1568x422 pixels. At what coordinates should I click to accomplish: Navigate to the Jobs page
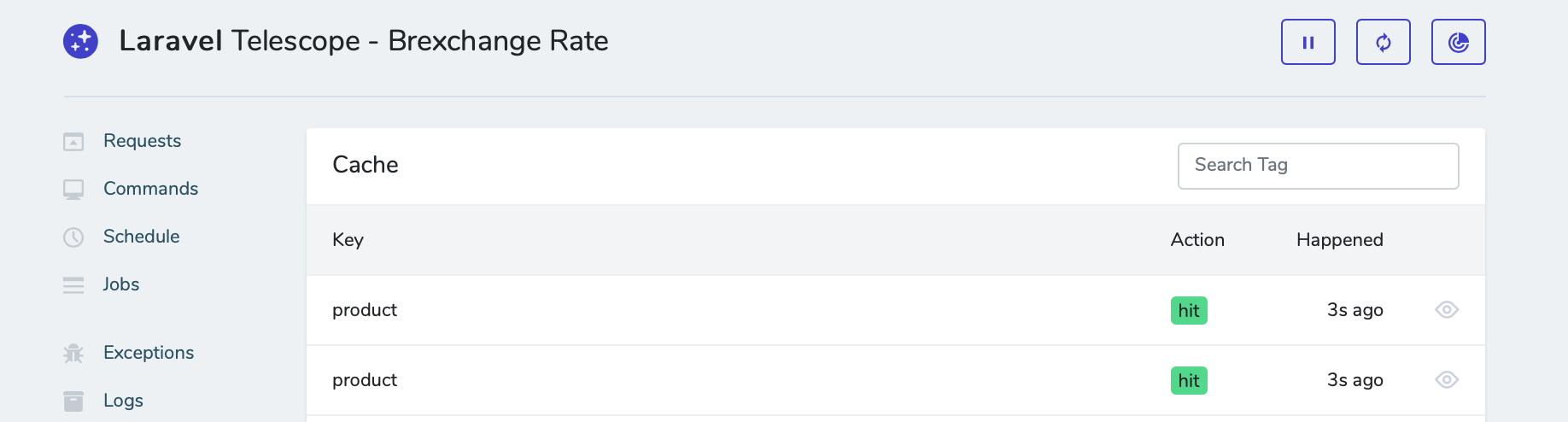pyautogui.click(x=121, y=284)
